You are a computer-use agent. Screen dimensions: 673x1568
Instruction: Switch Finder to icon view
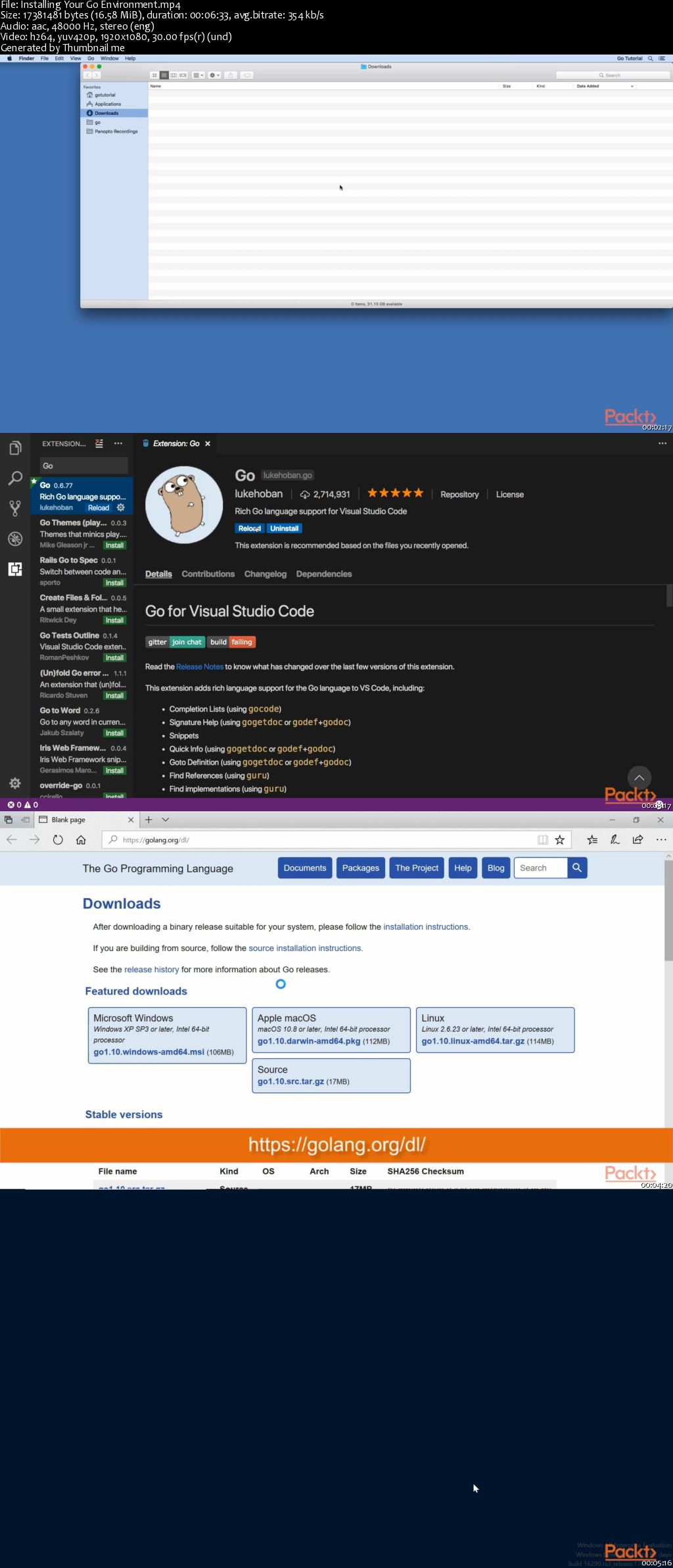154,76
